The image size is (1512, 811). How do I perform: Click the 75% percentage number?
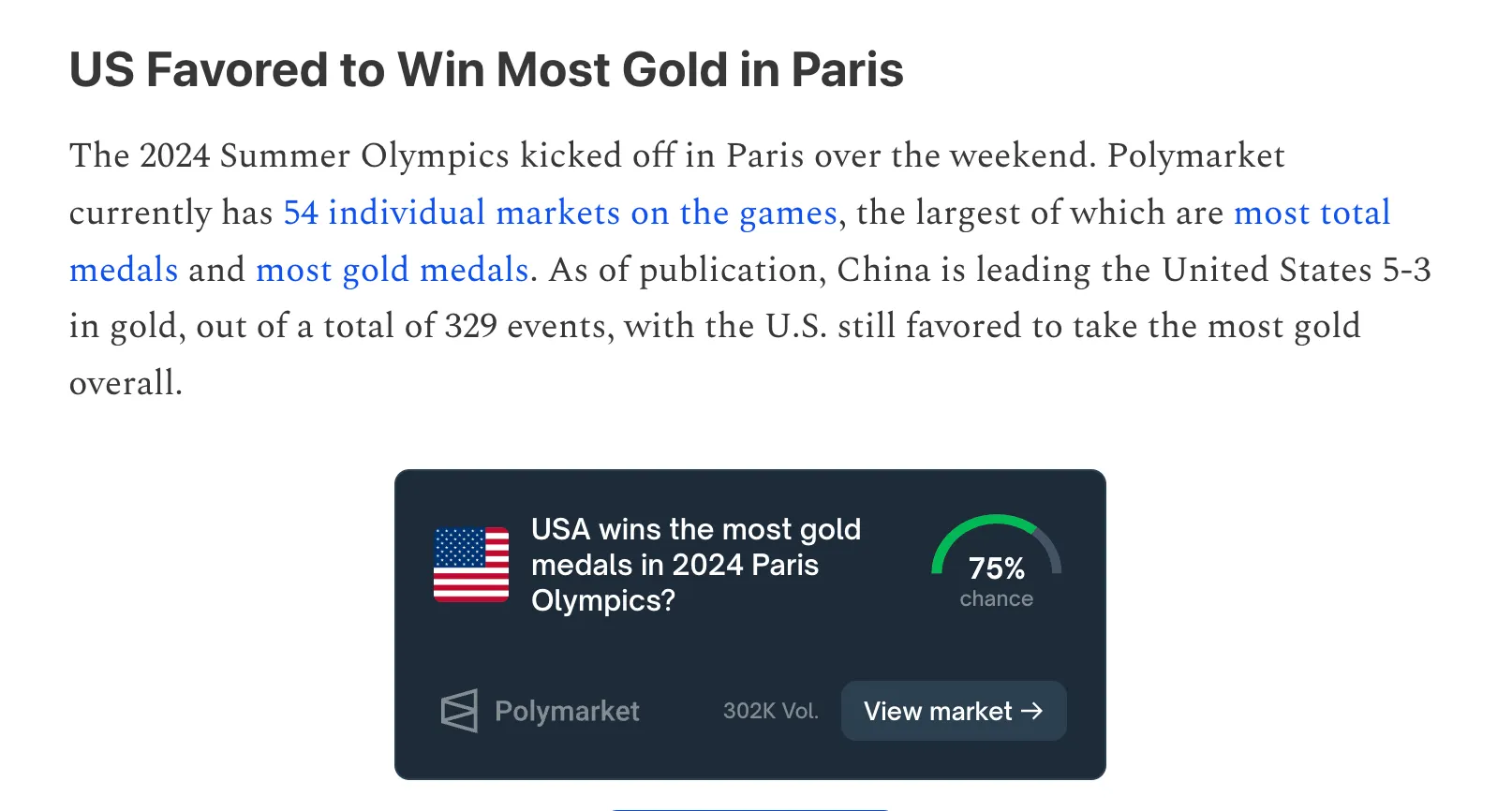[996, 568]
